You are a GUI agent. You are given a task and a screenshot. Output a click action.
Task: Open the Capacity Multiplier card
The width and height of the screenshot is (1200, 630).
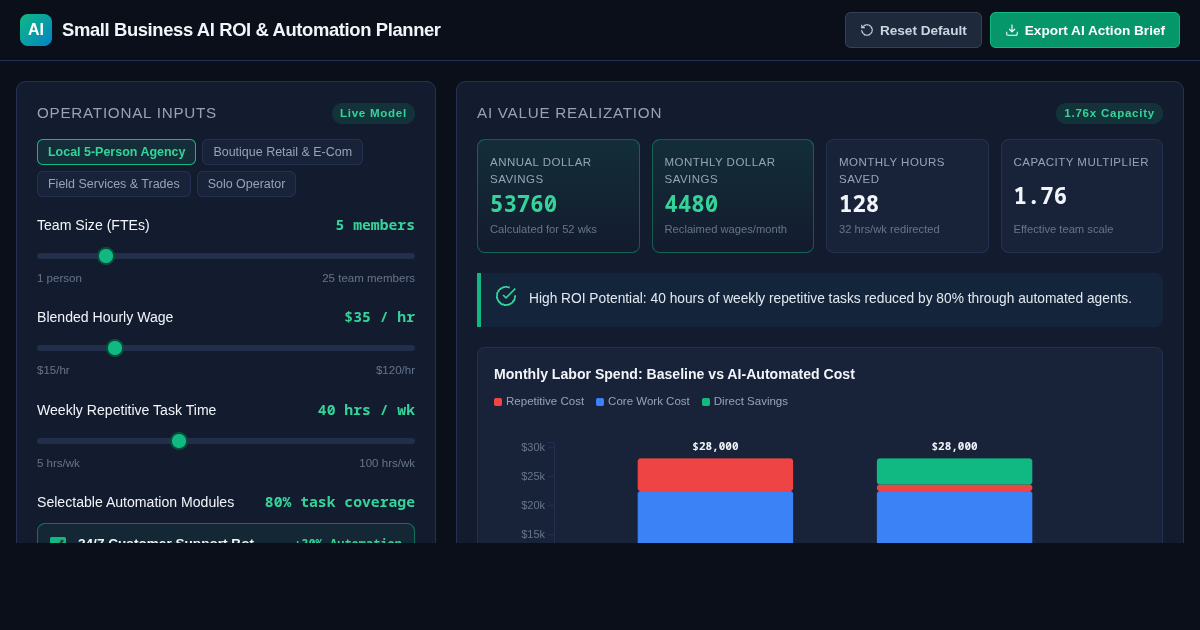[1082, 196]
